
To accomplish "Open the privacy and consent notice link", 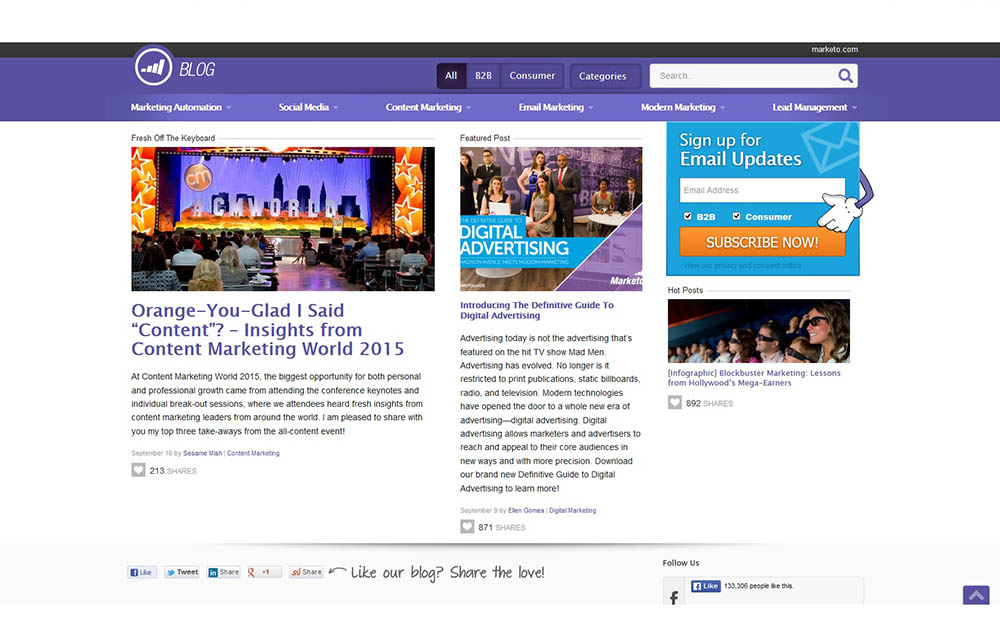I will click(742, 265).
